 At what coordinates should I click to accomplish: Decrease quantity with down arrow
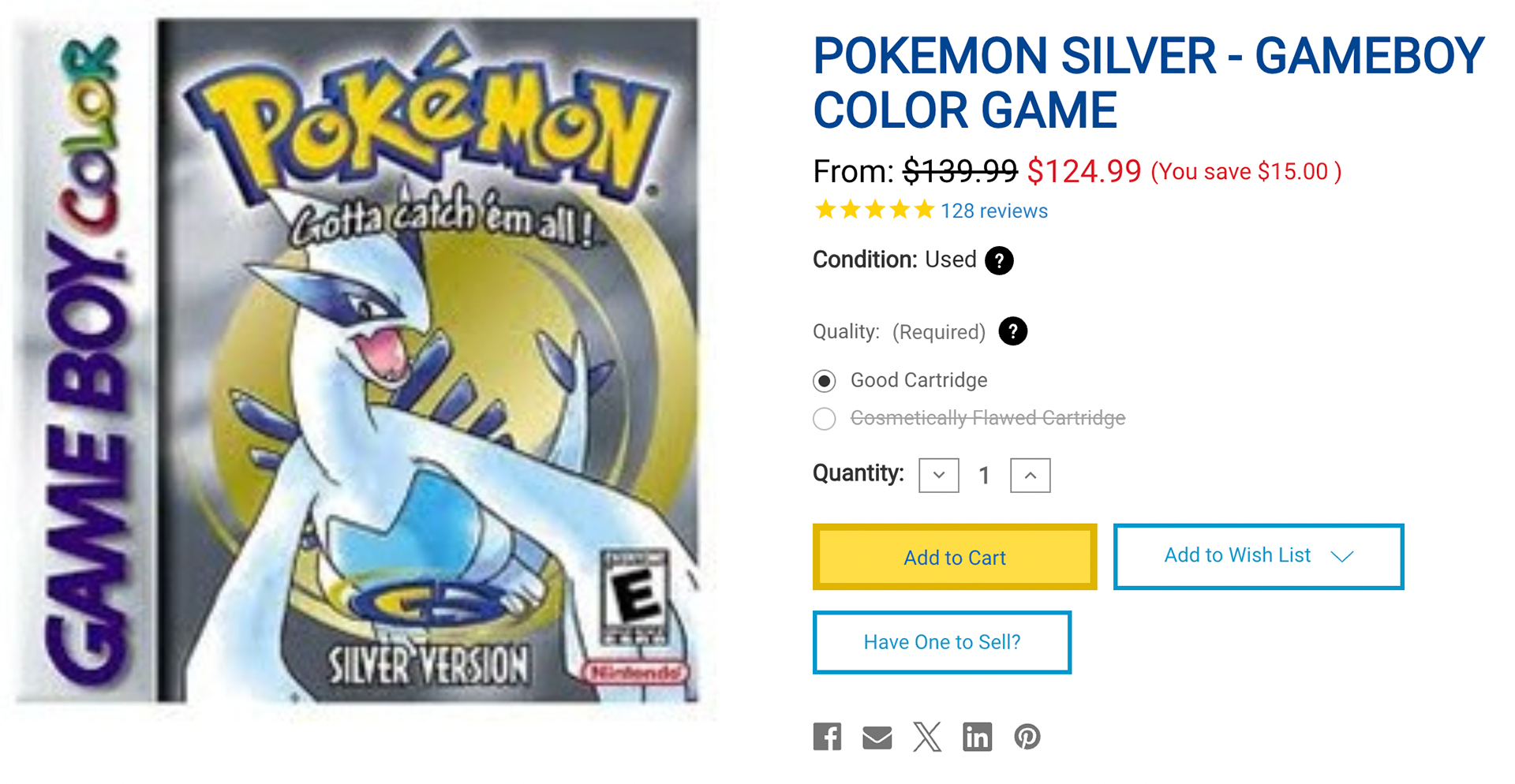click(939, 475)
